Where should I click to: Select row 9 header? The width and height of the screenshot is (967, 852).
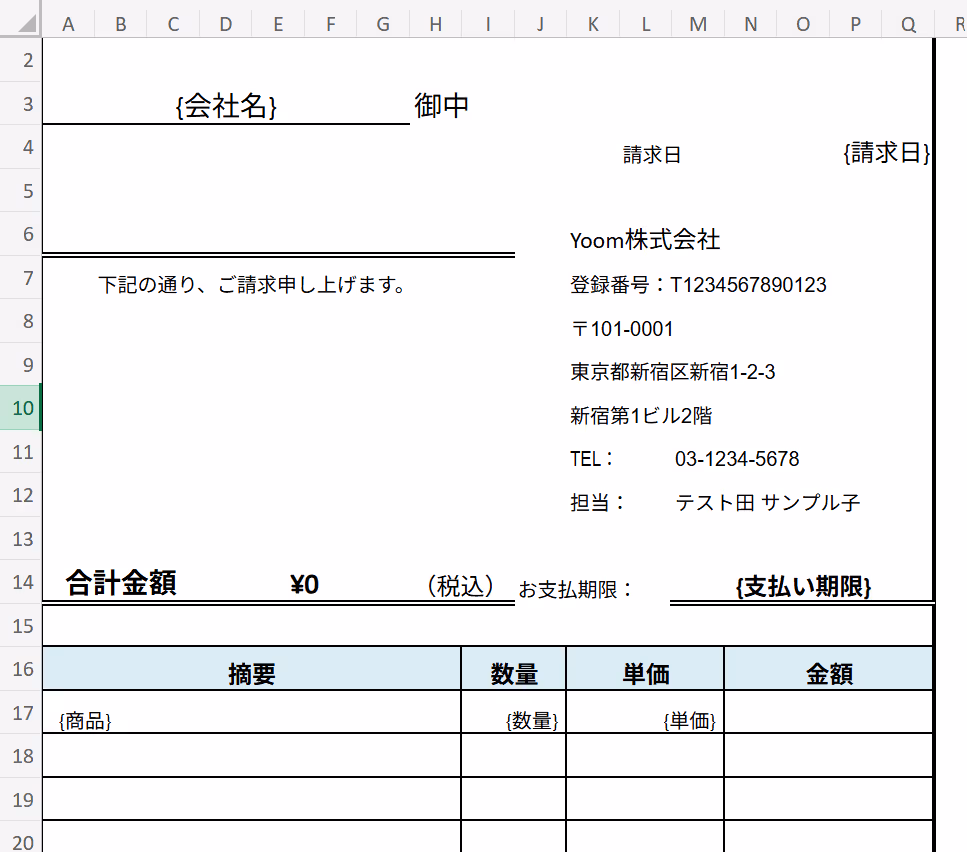coord(21,364)
